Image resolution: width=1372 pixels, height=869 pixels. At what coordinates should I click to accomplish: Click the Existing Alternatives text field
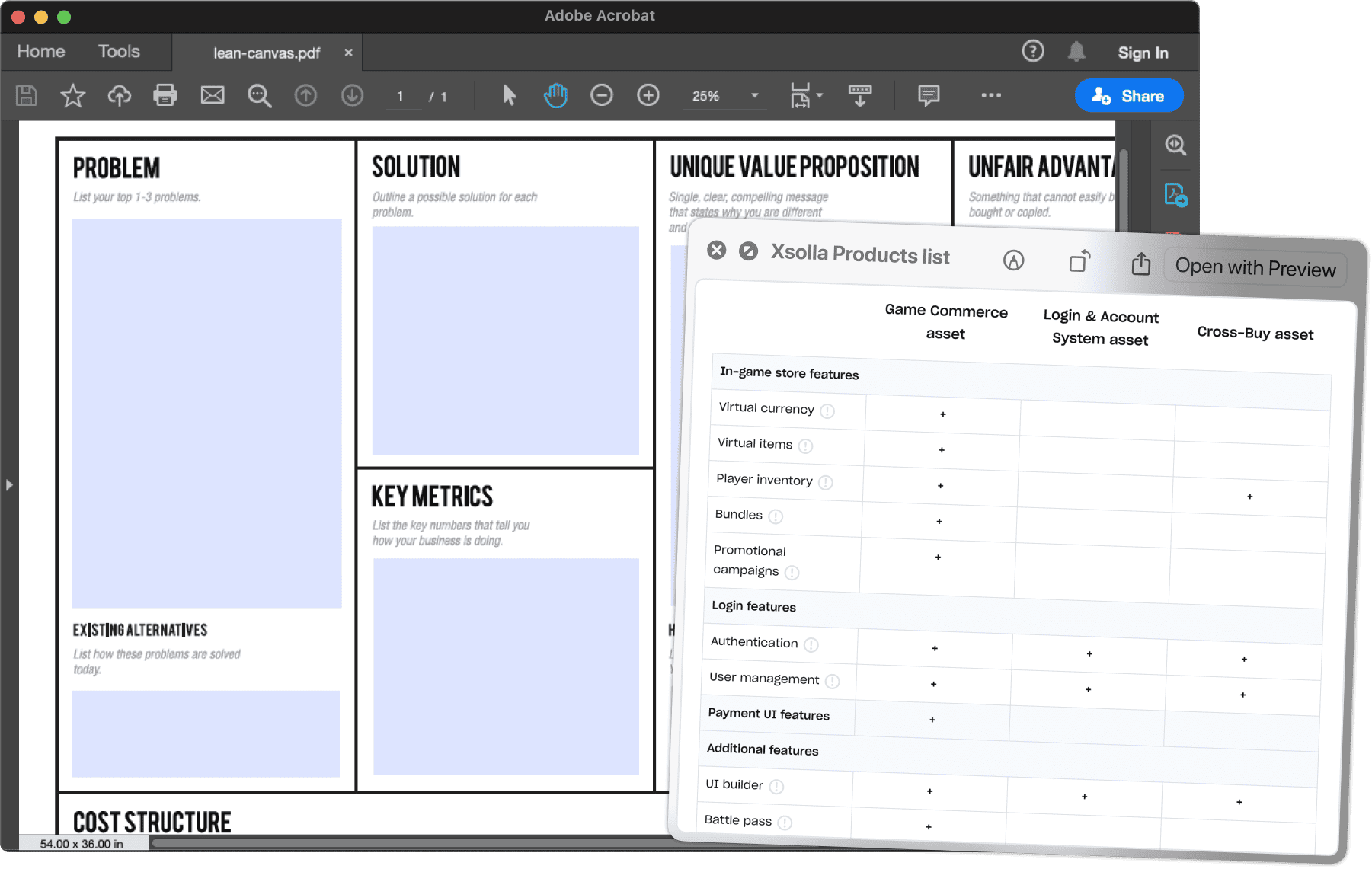point(206,733)
